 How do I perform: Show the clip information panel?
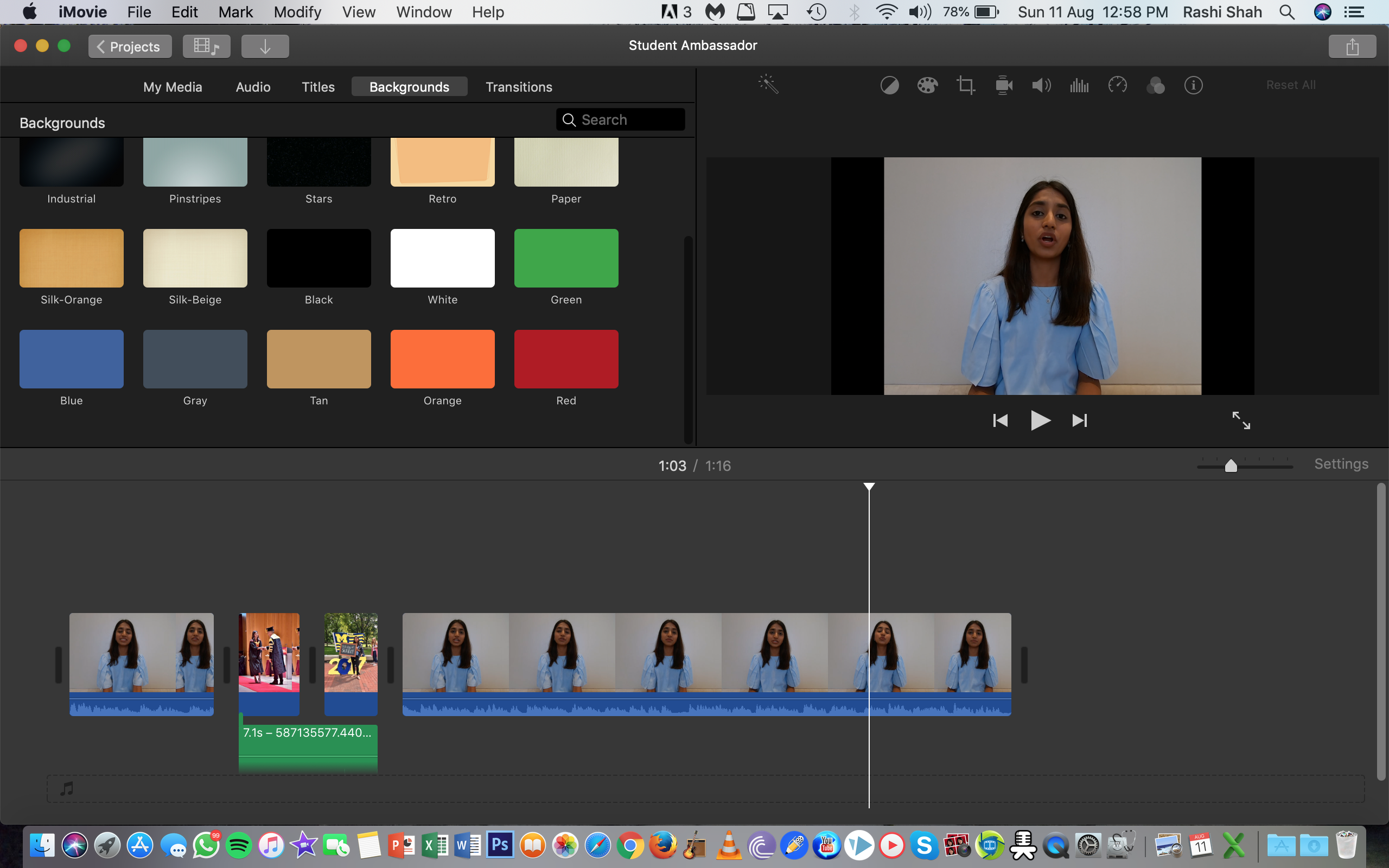(1193, 86)
